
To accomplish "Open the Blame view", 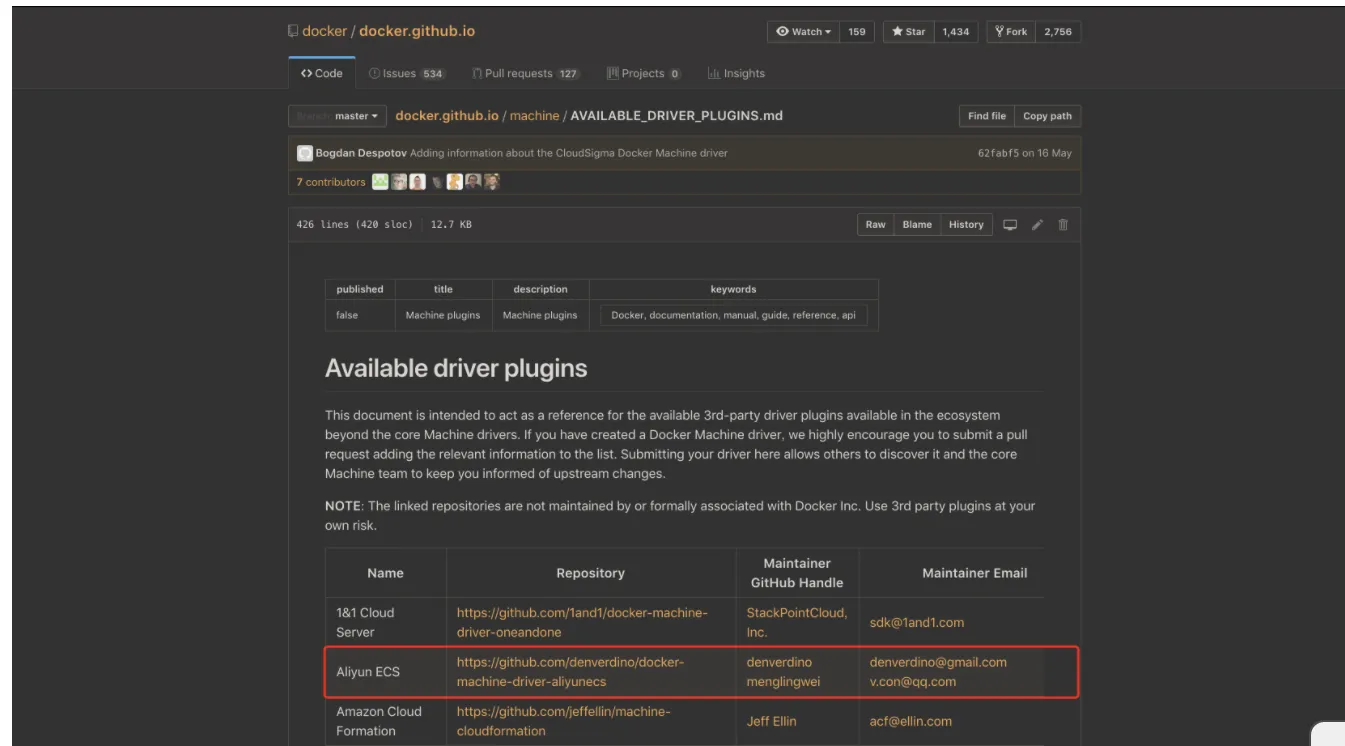I will tap(917, 225).
